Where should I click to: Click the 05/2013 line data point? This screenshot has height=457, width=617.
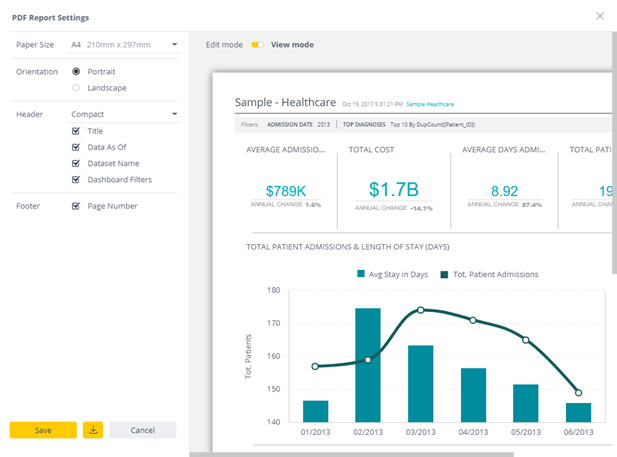[x=526, y=340]
